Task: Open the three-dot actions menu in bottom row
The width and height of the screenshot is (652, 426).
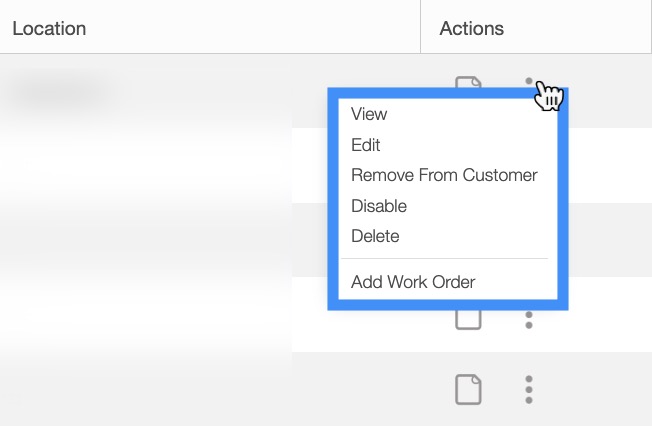Action: click(x=529, y=390)
